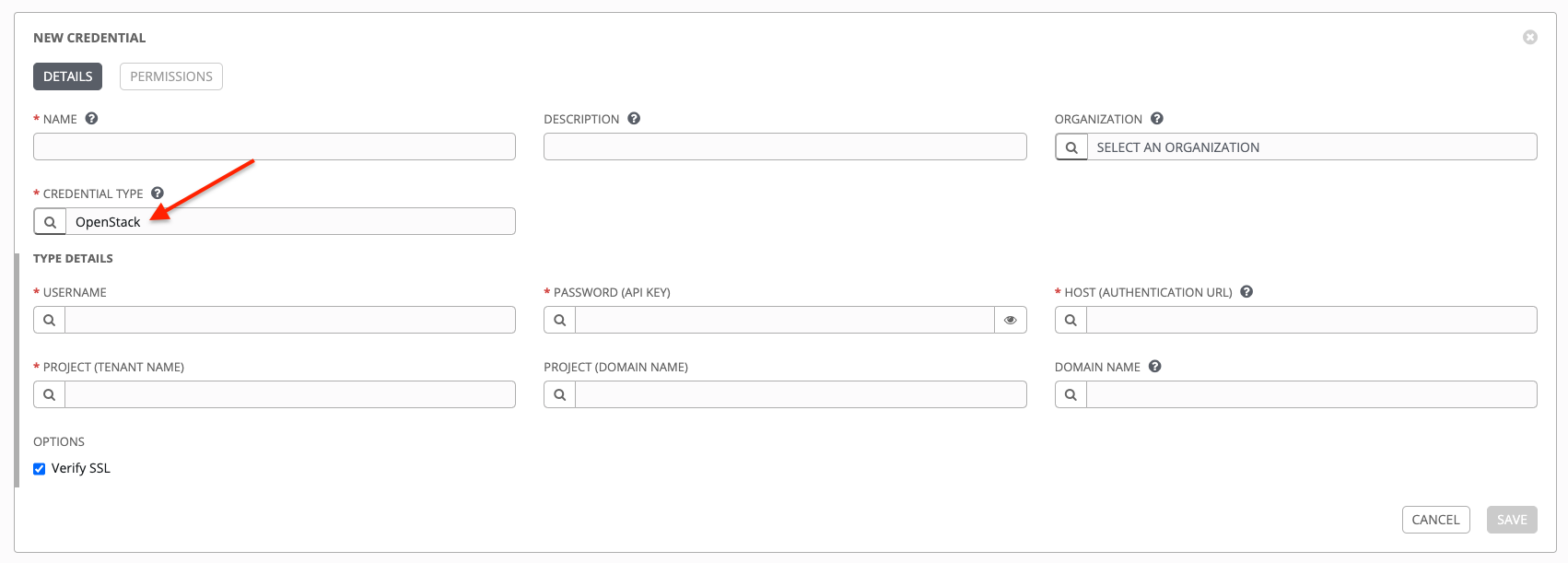
Task: Click the Credential Type help icon
Action: coord(158,194)
